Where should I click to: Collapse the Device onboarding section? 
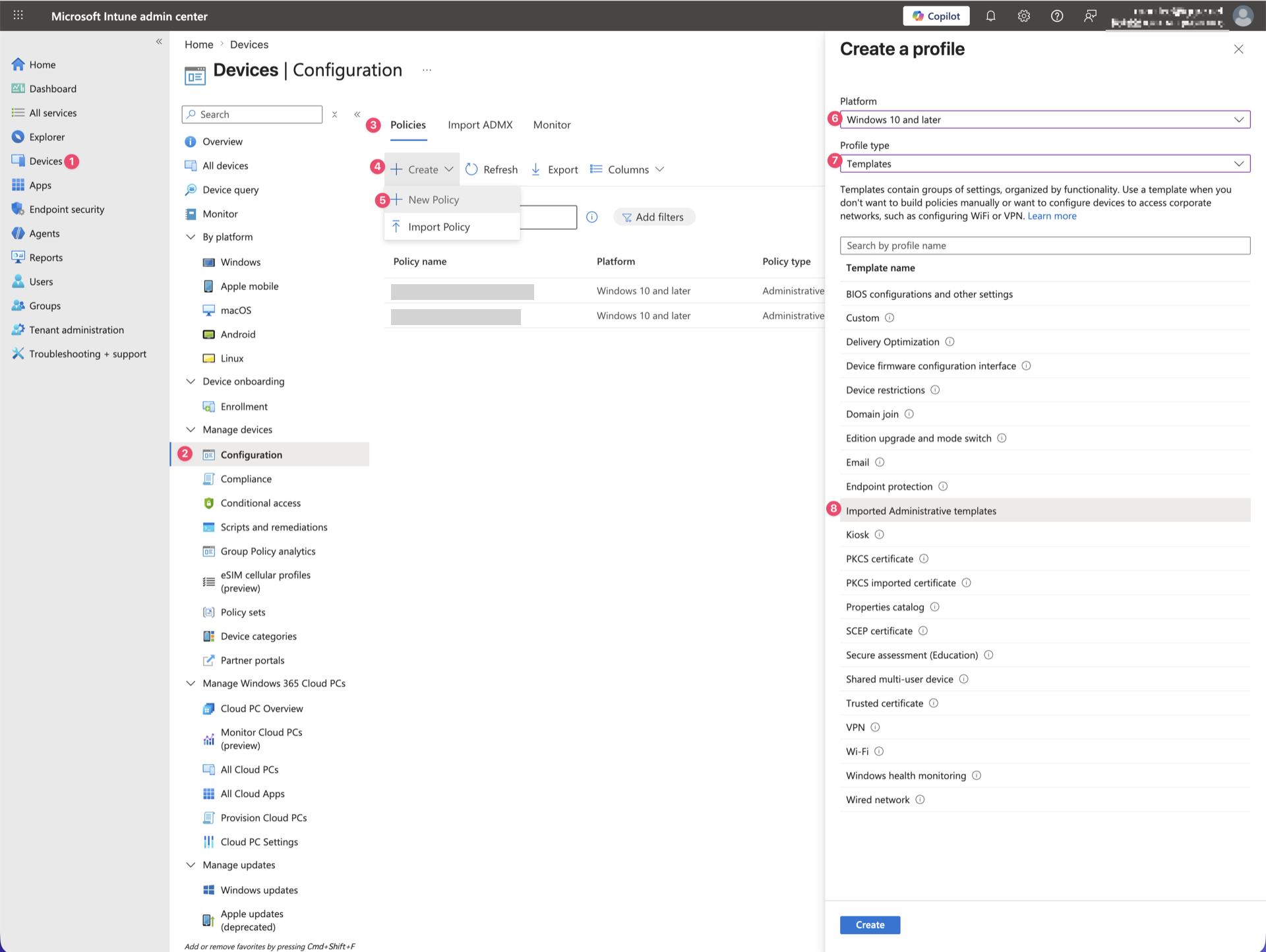click(x=191, y=381)
